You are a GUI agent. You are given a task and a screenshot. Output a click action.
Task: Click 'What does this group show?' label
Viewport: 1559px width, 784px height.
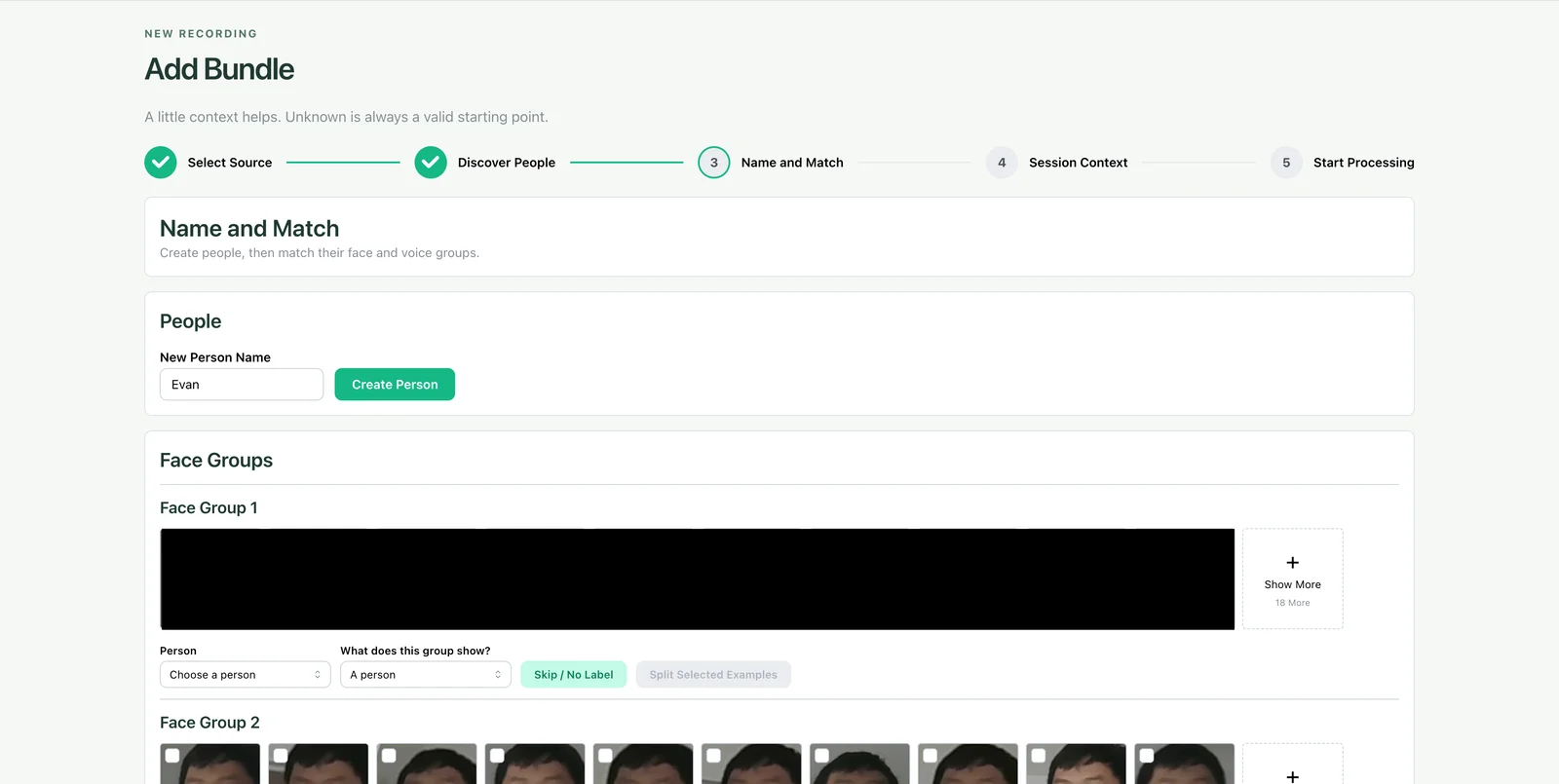click(415, 651)
